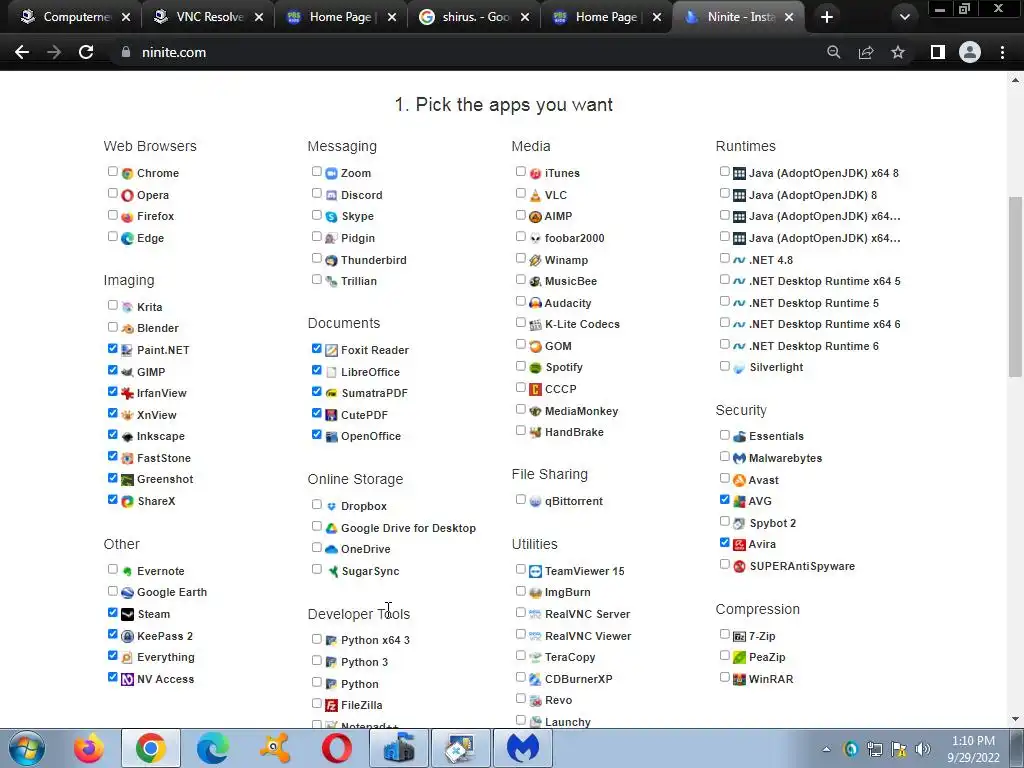The width and height of the screenshot is (1024, 768).
Task: Open the tab search dropdown arrow
Action: pyautogui.click(x=904, y=17)
